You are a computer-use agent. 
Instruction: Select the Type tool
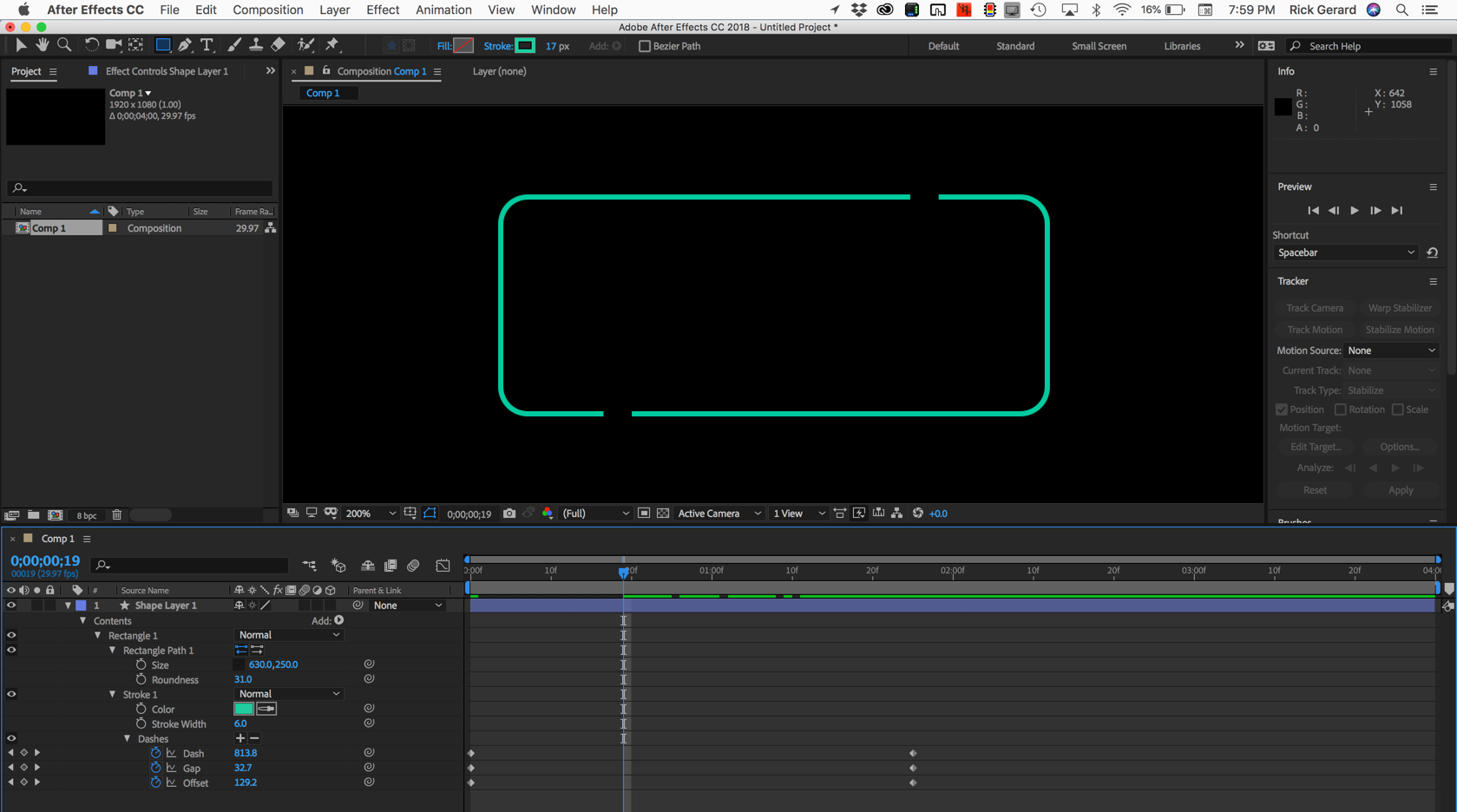point(207,45)
